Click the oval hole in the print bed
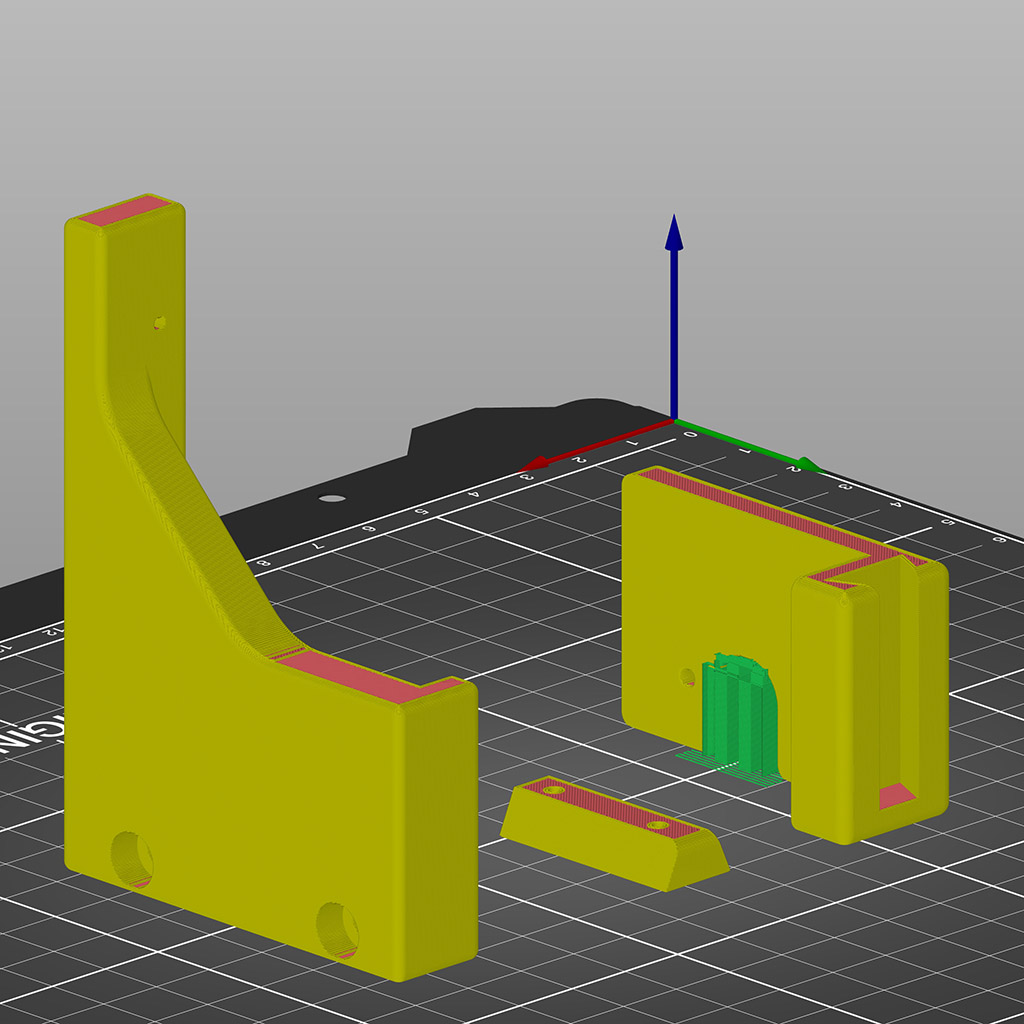The height and width of the screenshot is (1024, 1024). point(332,499)
